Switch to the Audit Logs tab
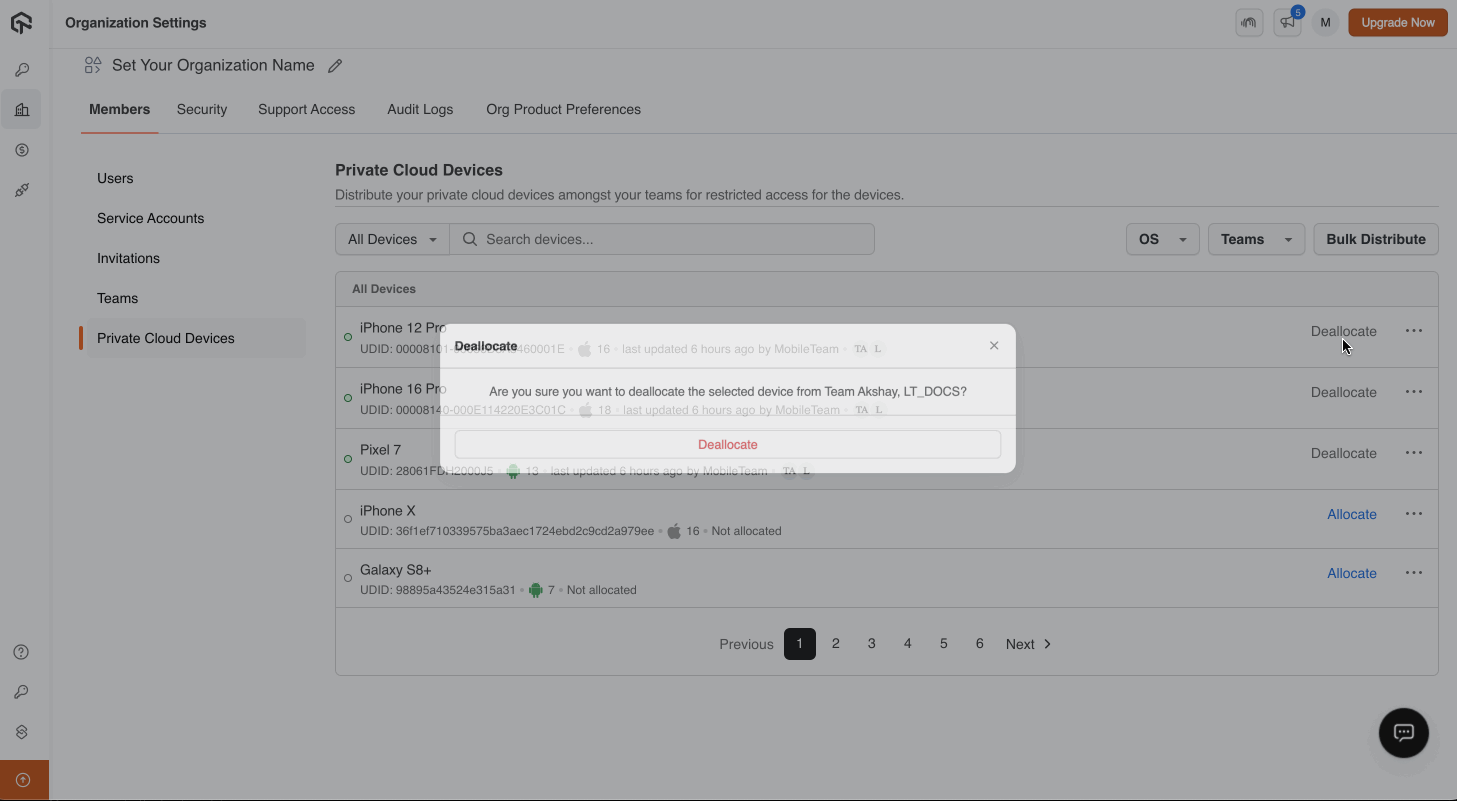Image resolution: width=1457 pixels, height=801 pixels. (x=420, y=109)
